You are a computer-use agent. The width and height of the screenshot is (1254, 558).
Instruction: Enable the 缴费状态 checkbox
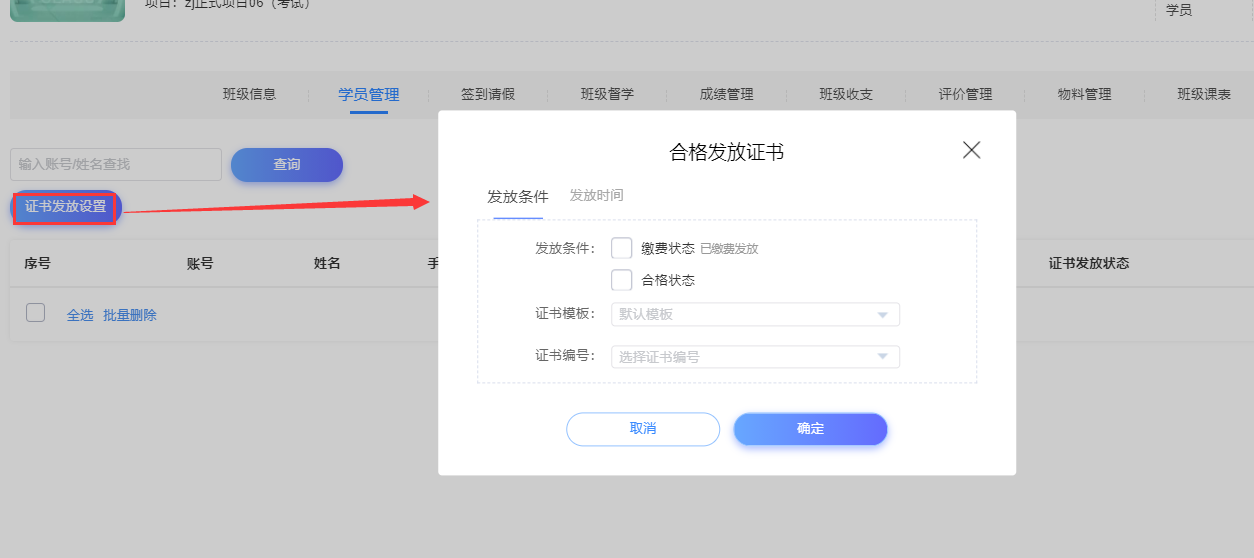(621, 248)
